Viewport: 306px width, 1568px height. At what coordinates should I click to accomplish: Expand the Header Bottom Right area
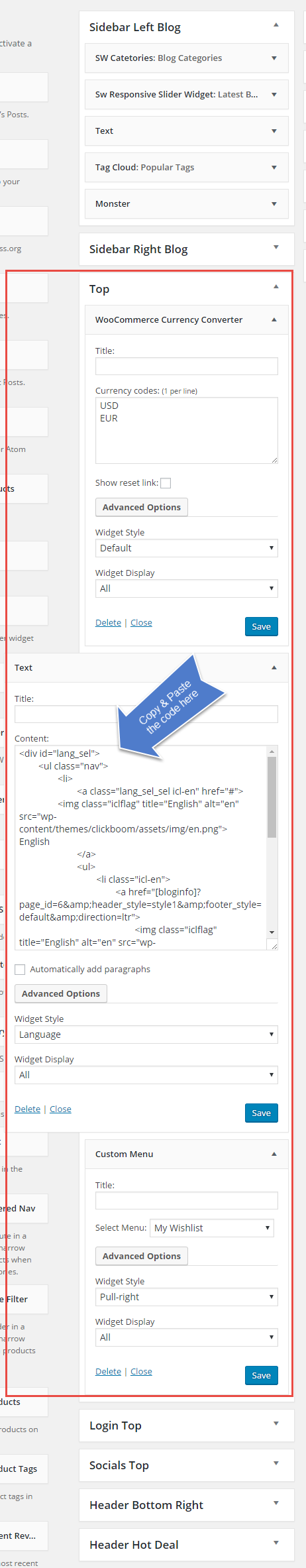(276, 1504)
